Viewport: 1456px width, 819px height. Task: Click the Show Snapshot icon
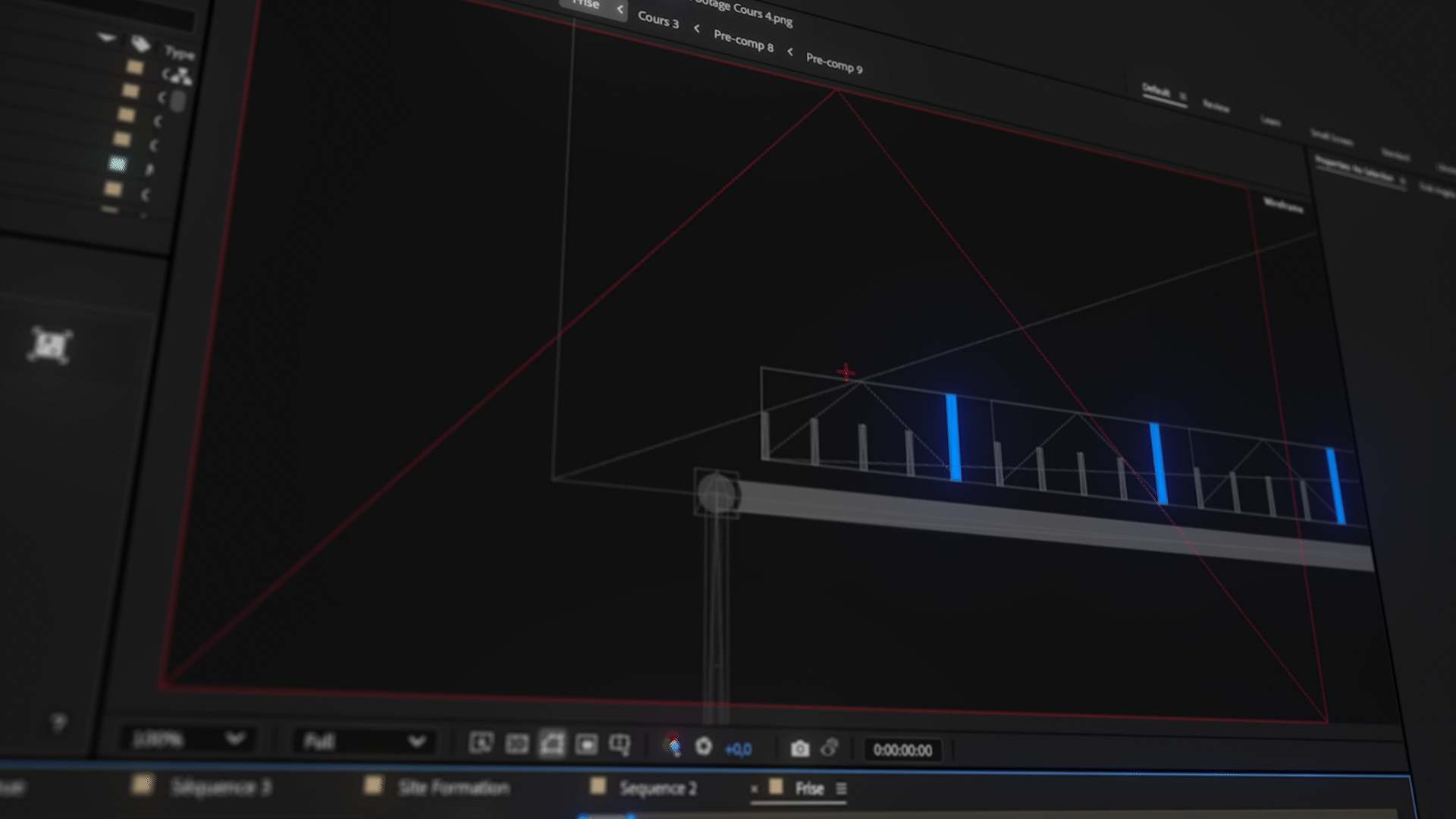pos(830,748)
